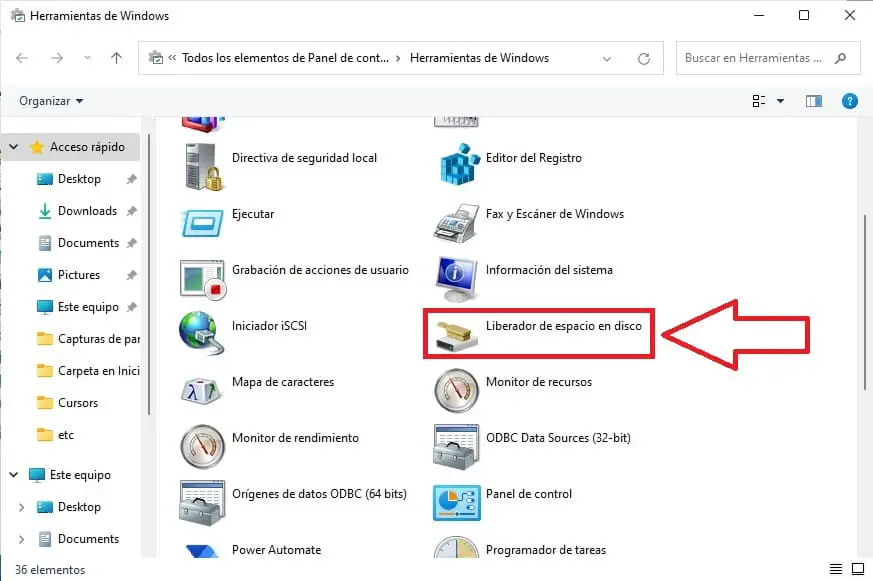
Task: Open the Editor del Registro icon
Action: point(460,164)
